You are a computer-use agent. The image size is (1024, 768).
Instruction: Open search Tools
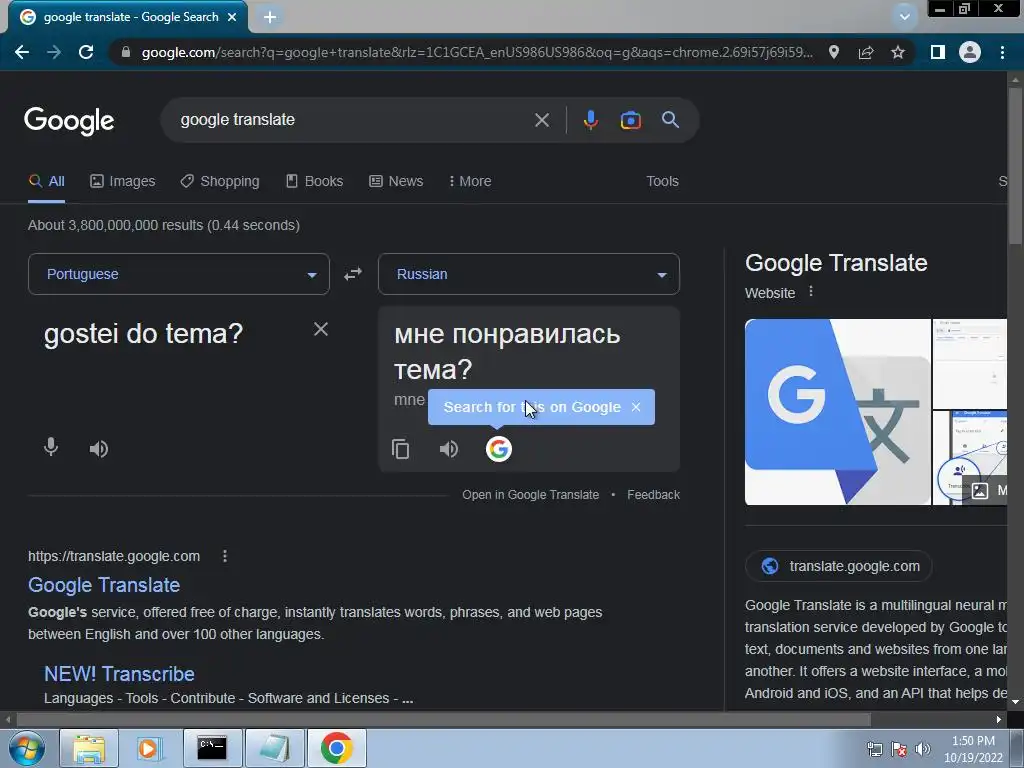point(662,181)
